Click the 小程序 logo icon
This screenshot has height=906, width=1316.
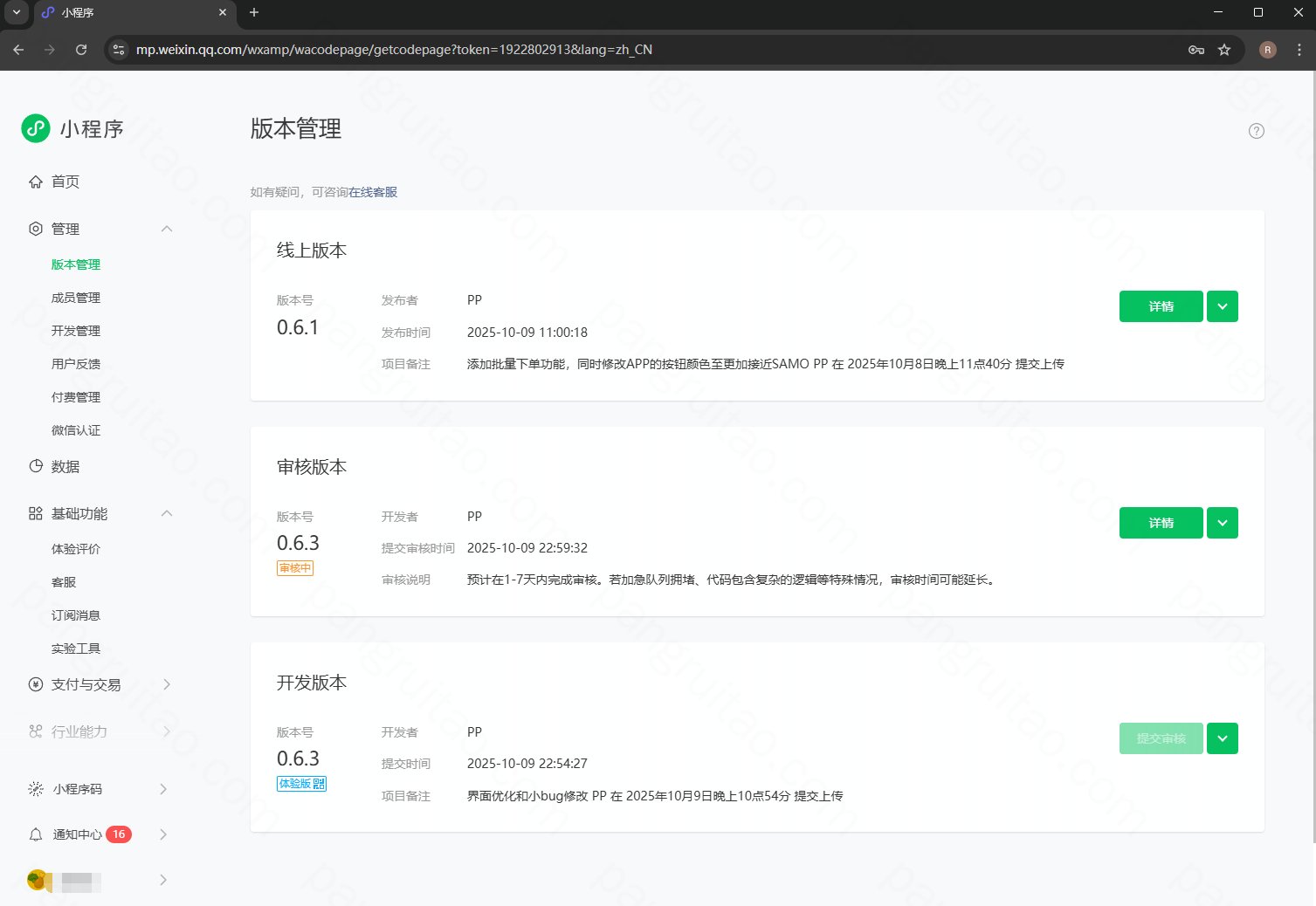pos(36,128)
